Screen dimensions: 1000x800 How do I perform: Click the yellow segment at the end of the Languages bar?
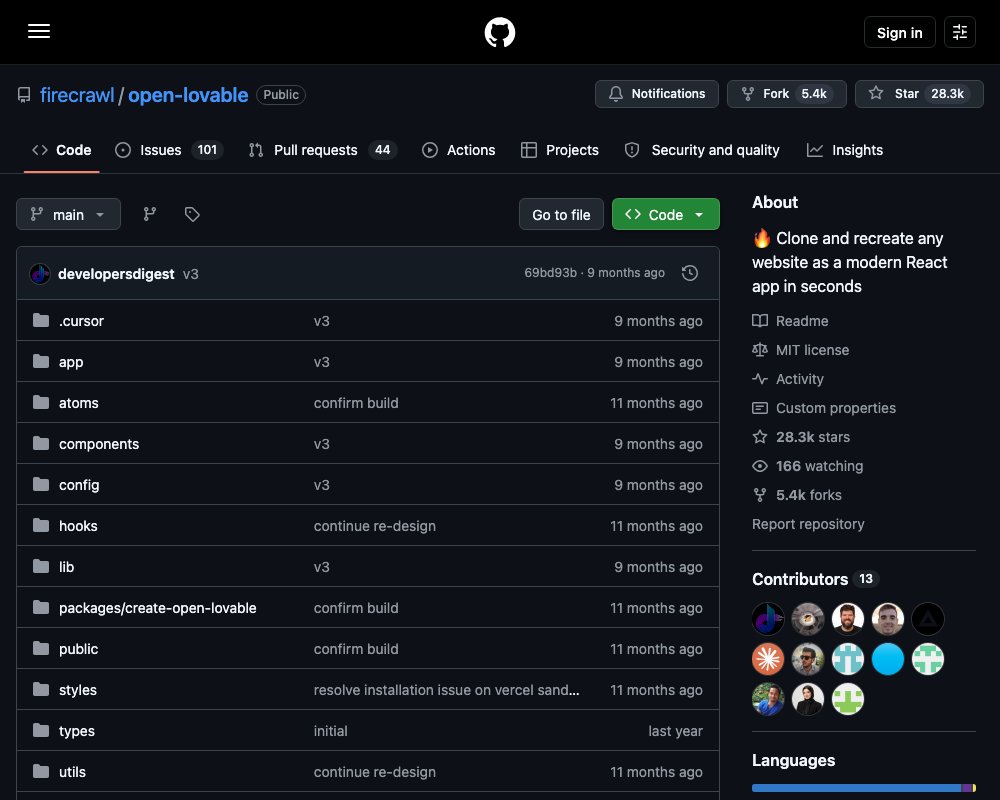pos(974,788)
